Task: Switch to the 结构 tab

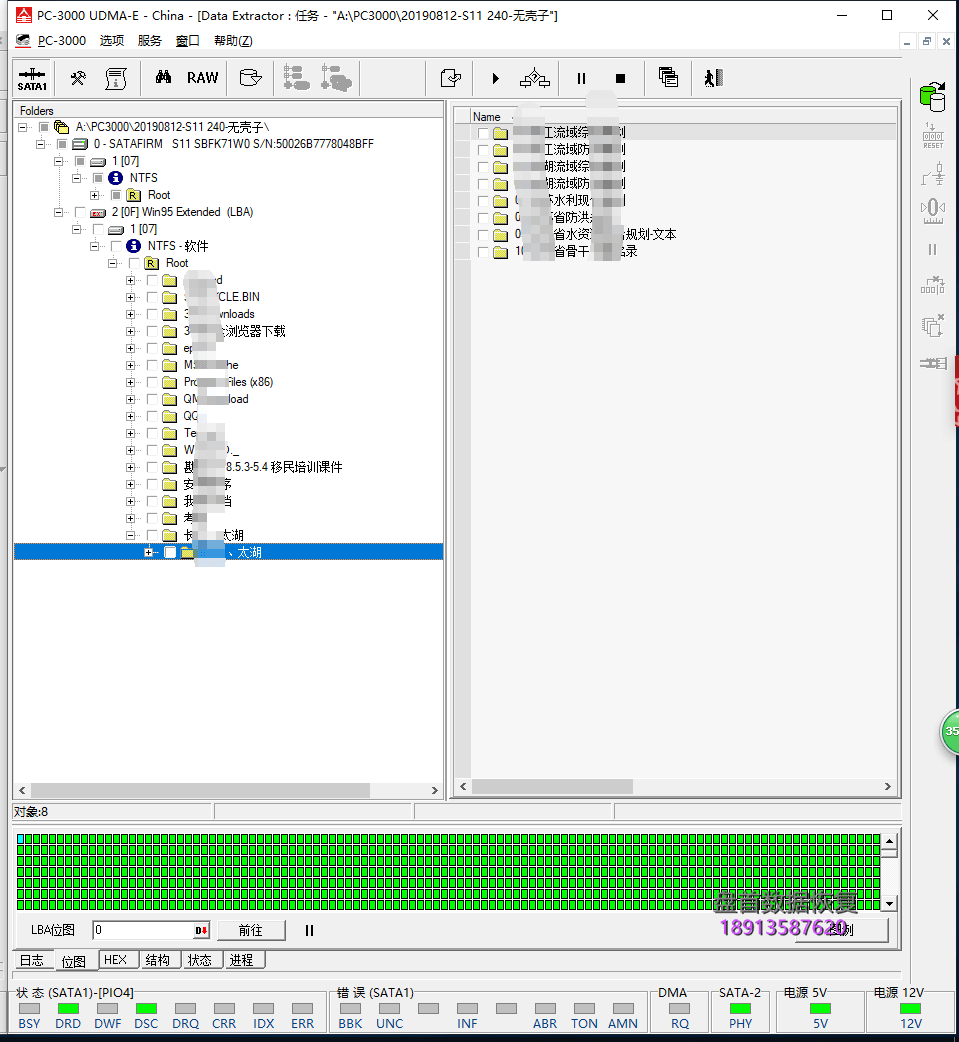Action: pos(158,960)
